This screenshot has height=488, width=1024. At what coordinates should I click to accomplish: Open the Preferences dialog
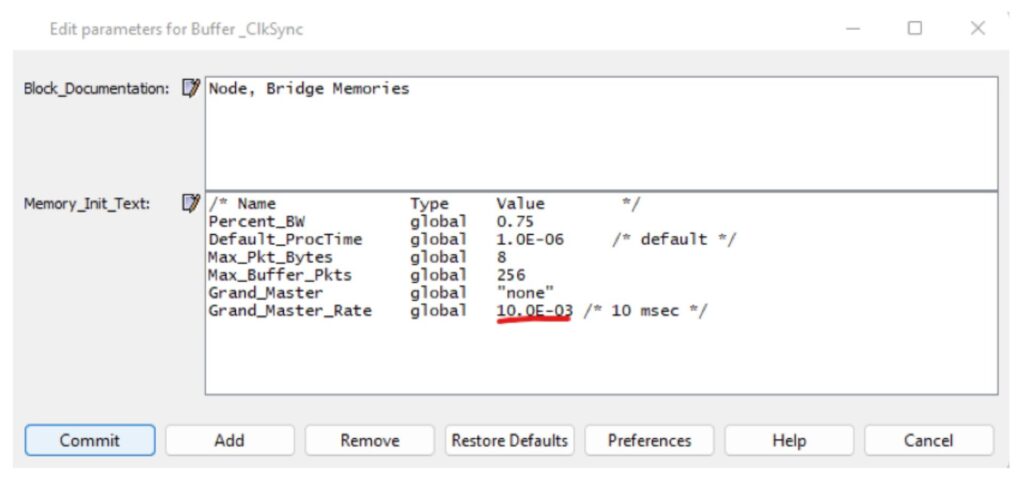(x=649, y=440)
